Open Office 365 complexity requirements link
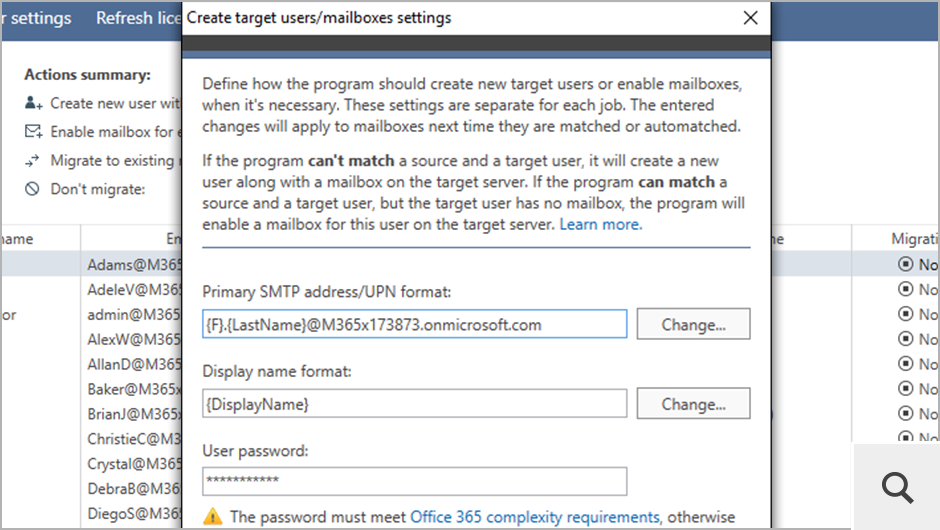940x530 pixels. pos(535,517)
